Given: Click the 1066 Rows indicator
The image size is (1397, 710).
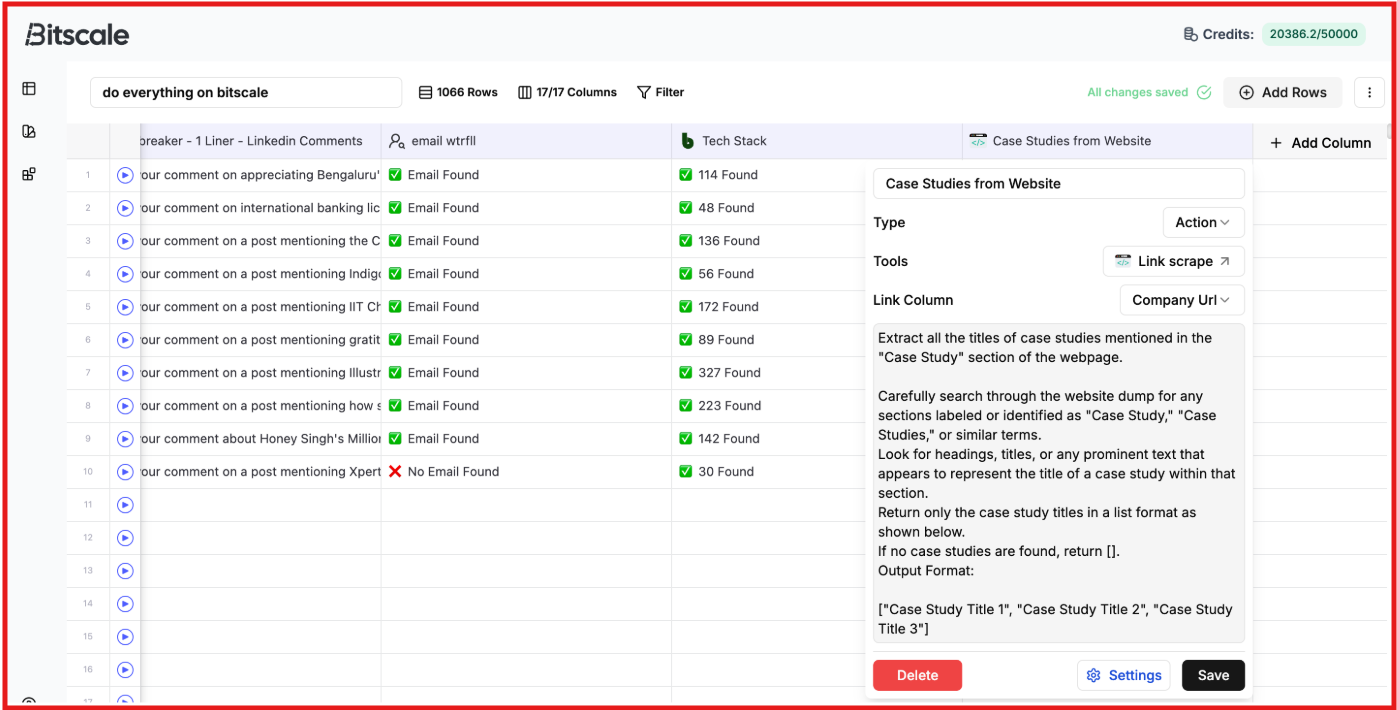Looking at the screenshot, I should point(458,92).
